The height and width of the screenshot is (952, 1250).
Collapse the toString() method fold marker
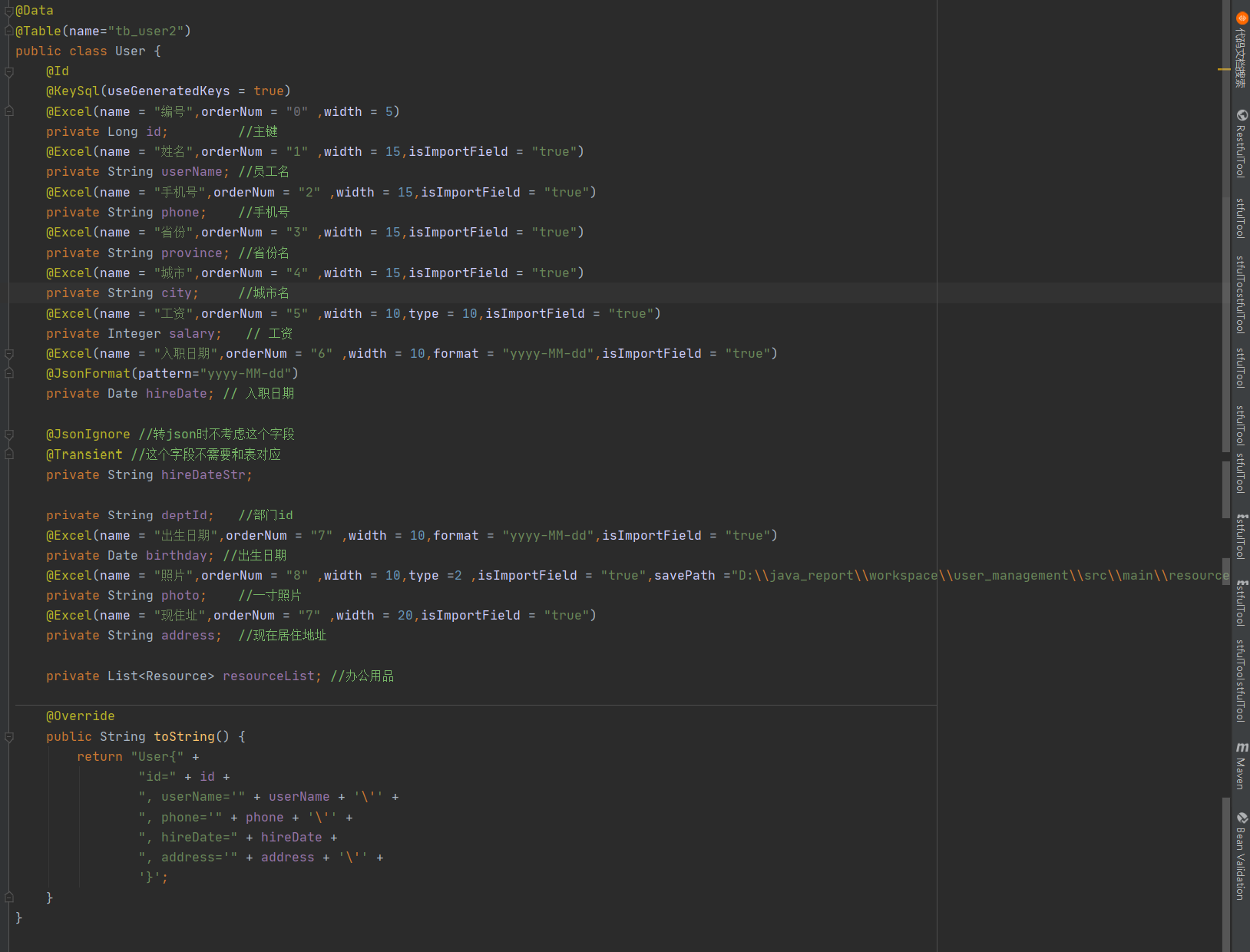point(9,737)
